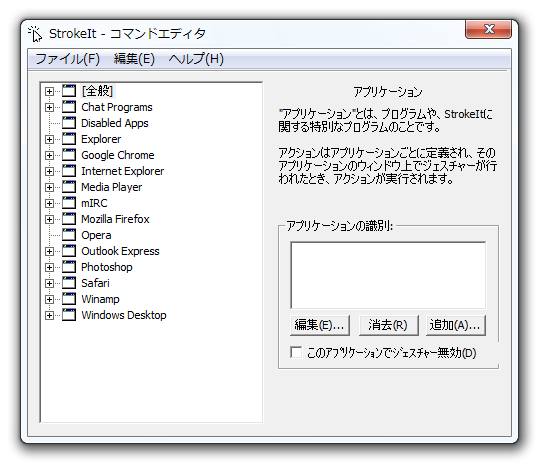Click inside the アプリケーションの識別 list box
This screenshot has height=467, width=543.
(x=388, y=275)
